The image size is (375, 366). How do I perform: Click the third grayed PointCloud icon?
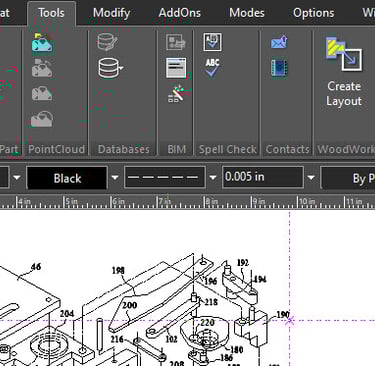[x=42, y=93]
